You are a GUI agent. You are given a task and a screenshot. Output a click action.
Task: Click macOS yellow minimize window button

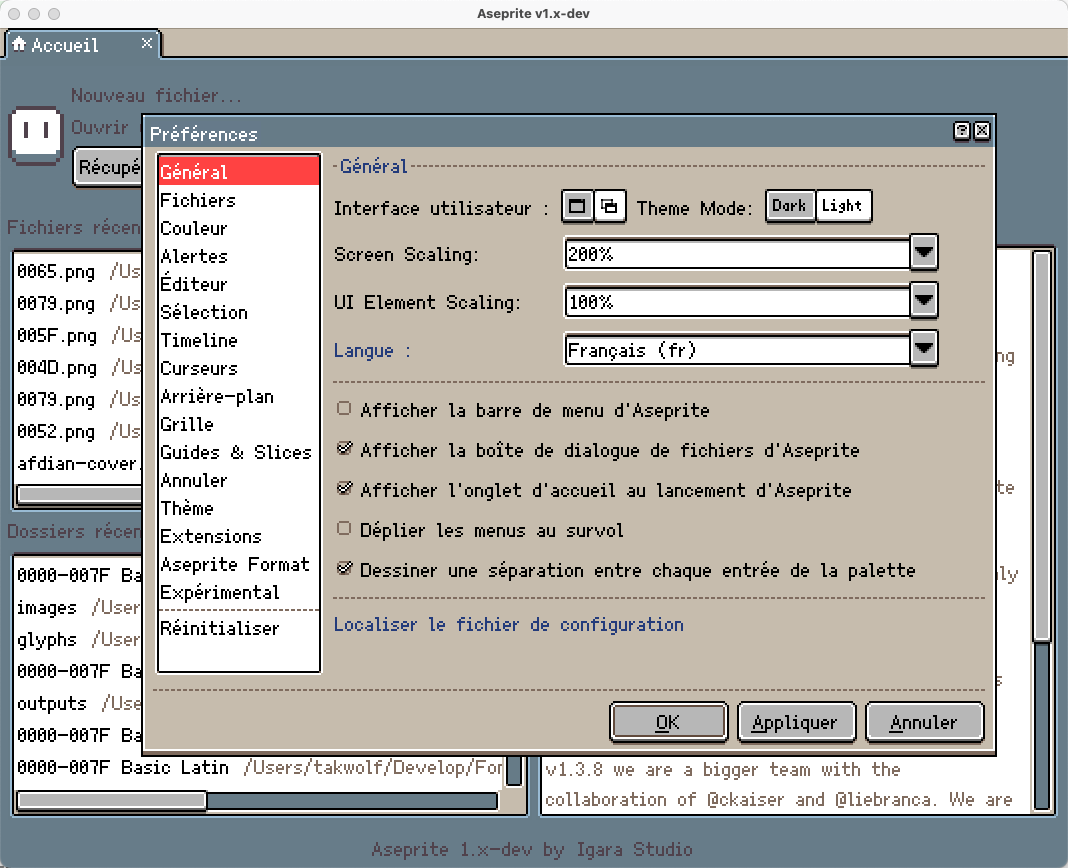point(34,14)
